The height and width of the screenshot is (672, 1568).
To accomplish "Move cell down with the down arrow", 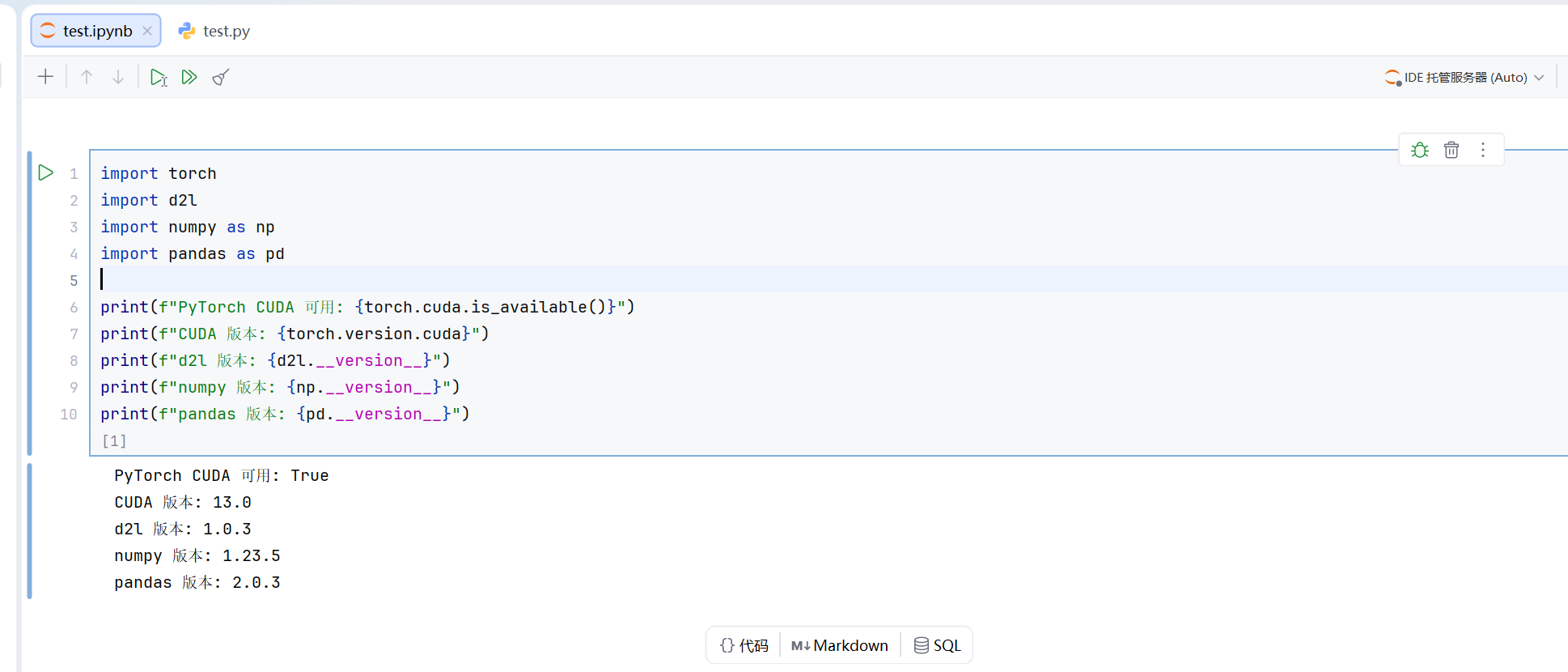I will coord(118,77).
